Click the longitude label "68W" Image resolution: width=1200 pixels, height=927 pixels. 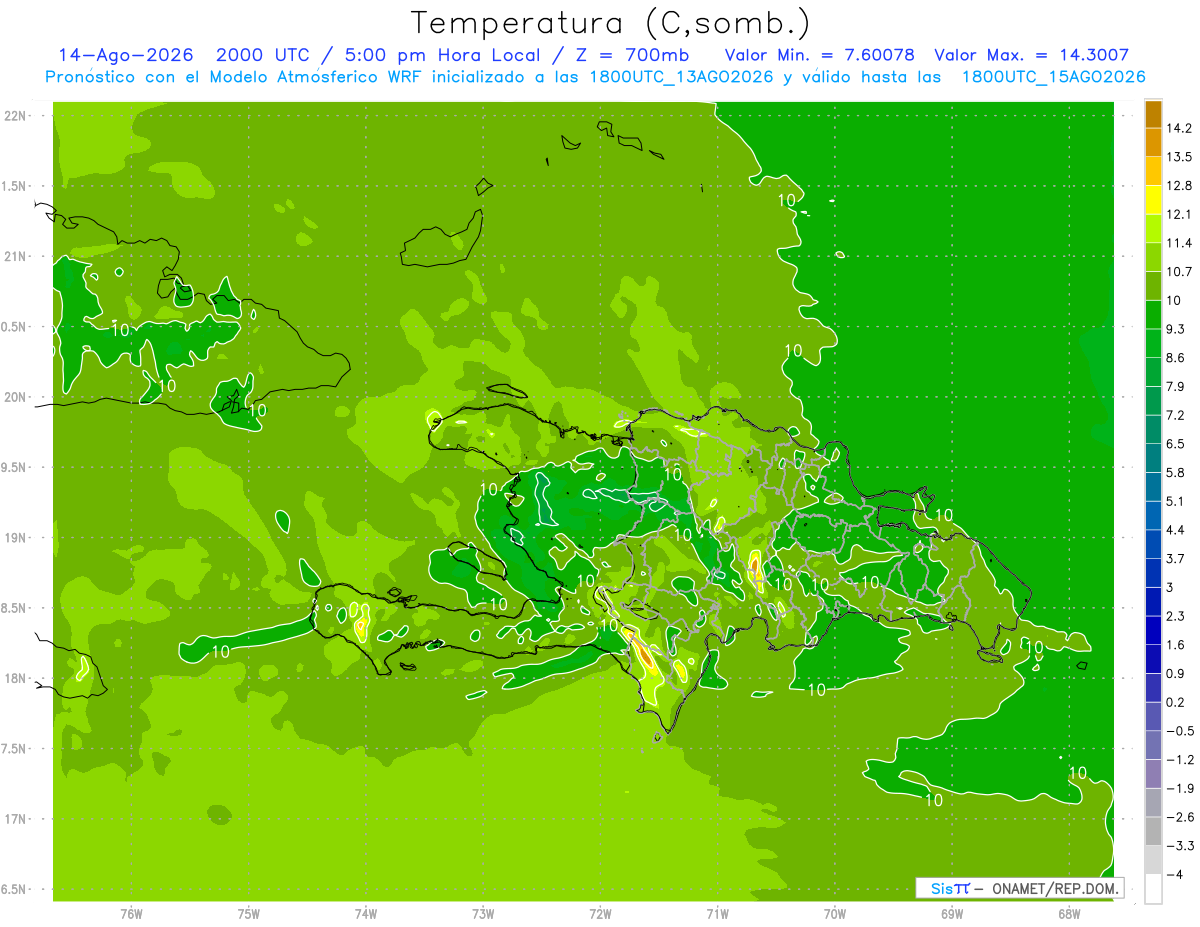1069,914
